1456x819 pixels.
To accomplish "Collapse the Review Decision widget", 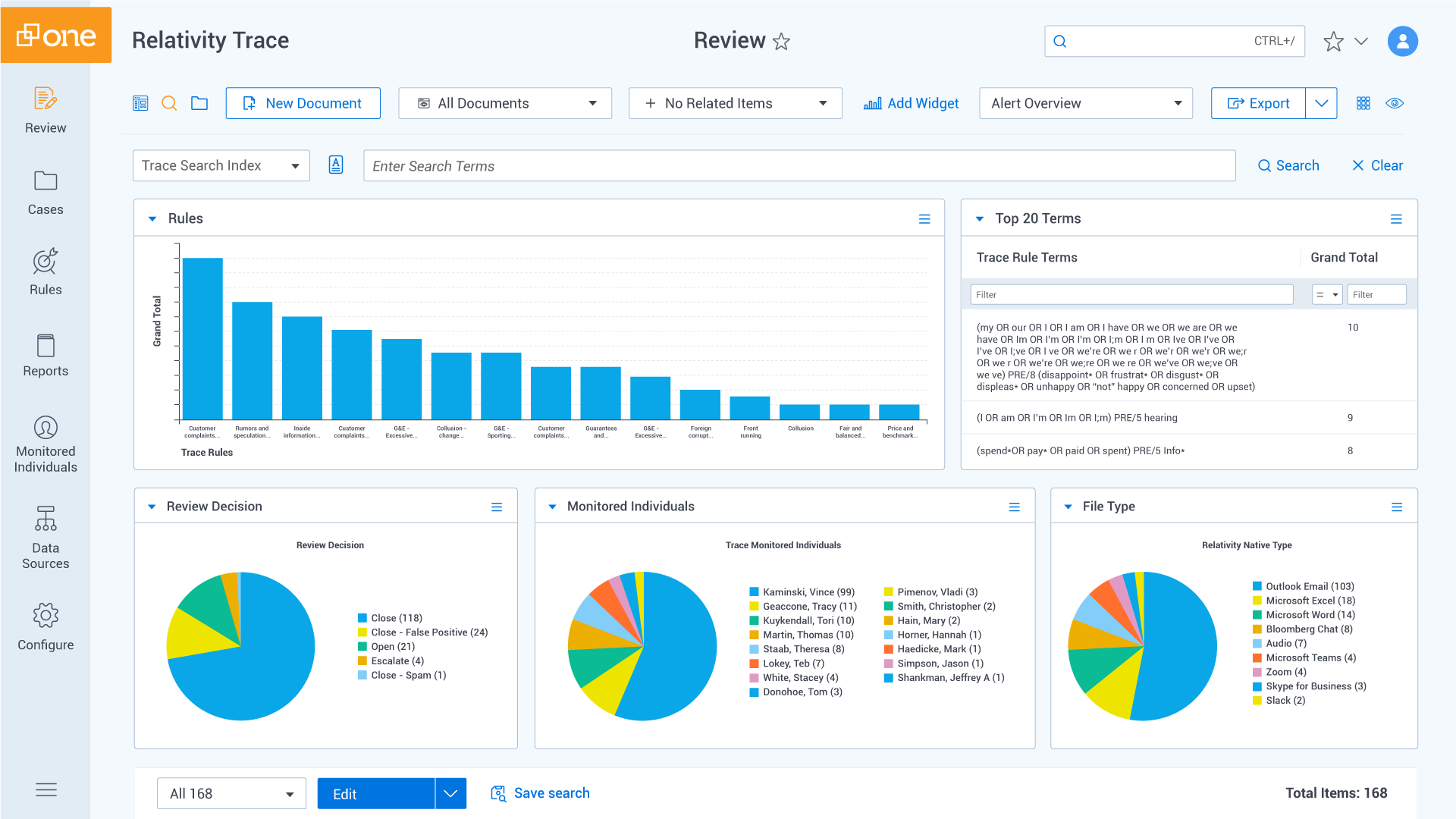I will click(152, 507).
